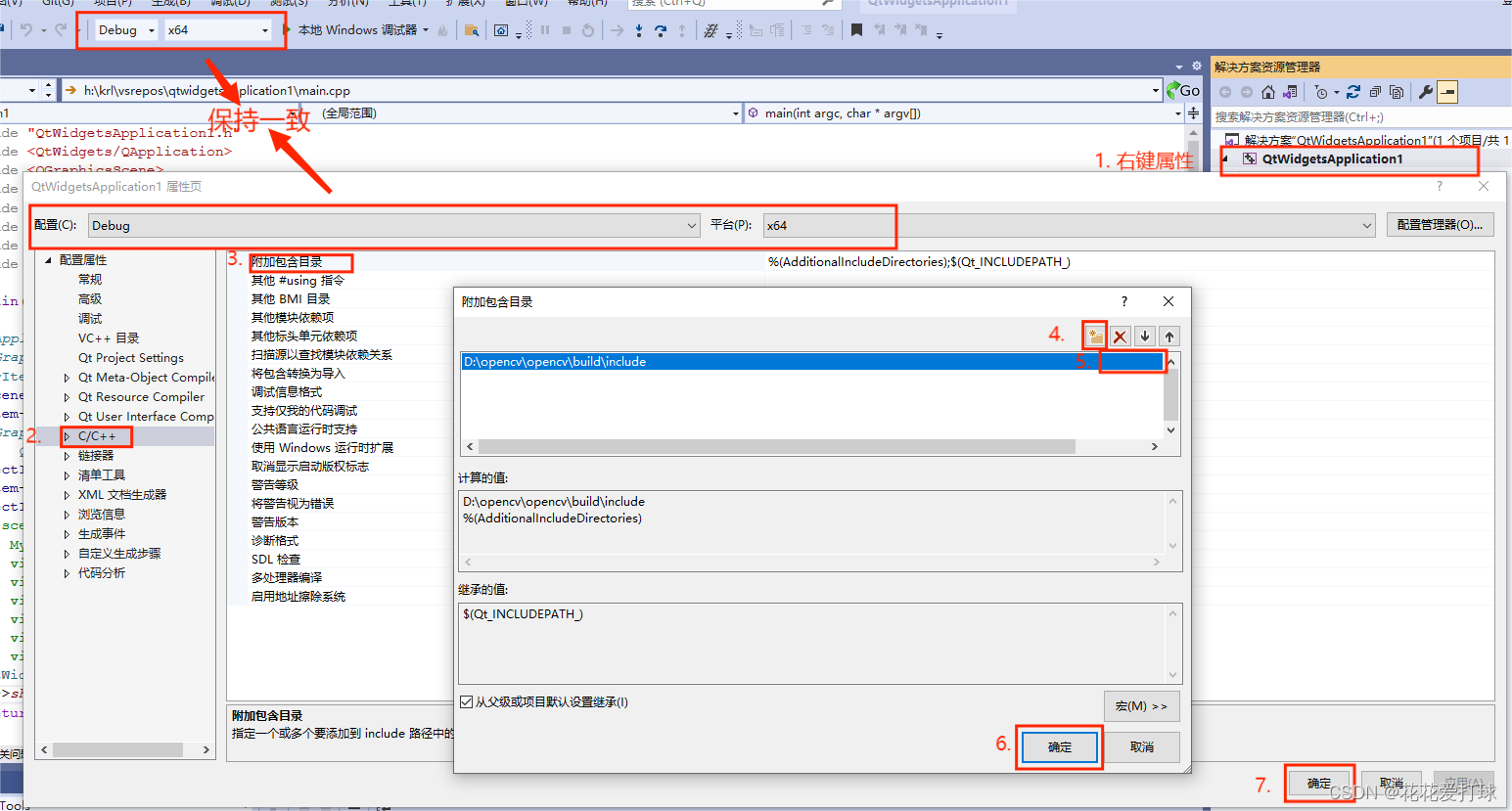Viewport: 1512px width, 811px height.
Task: Select D:\opencv\opencv\build\include list entry
Action: tap(812, 362)
